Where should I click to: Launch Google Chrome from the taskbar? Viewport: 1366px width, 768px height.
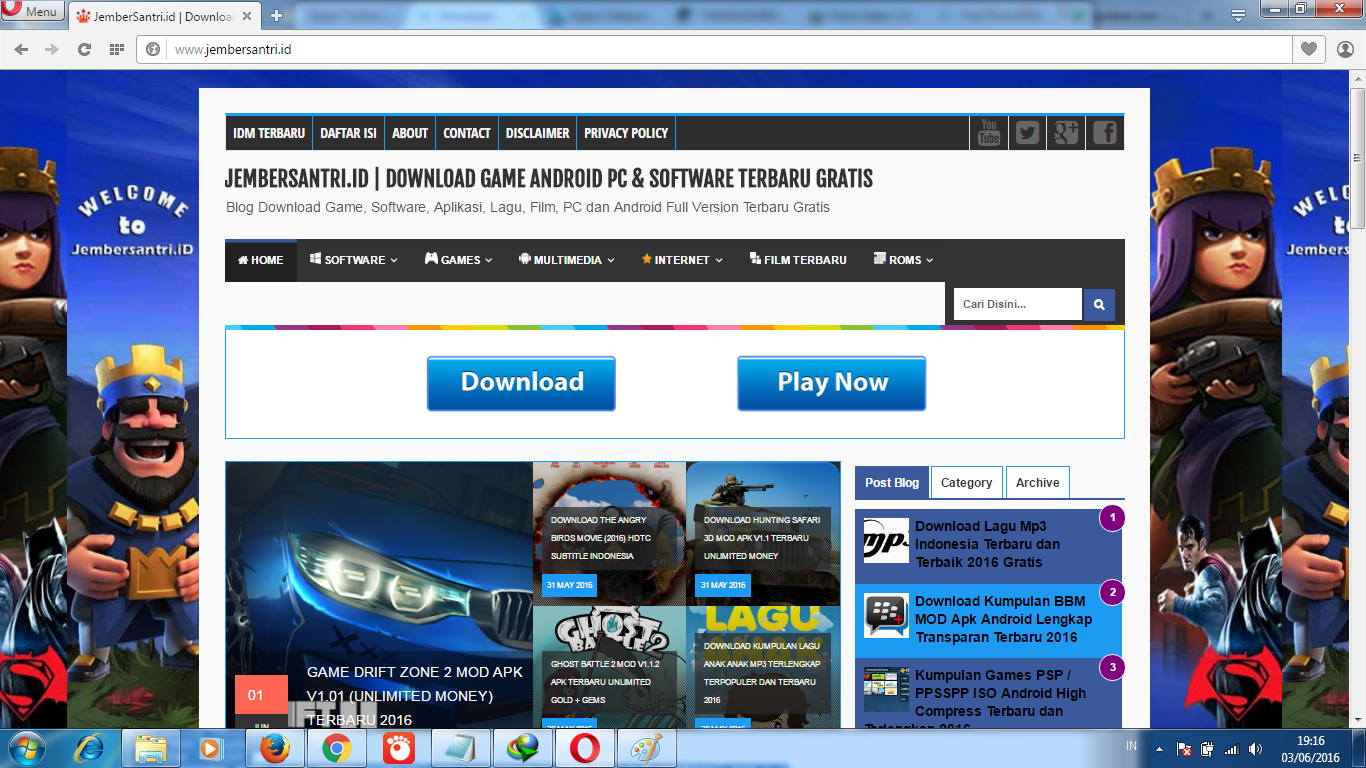tap(336, 748)
